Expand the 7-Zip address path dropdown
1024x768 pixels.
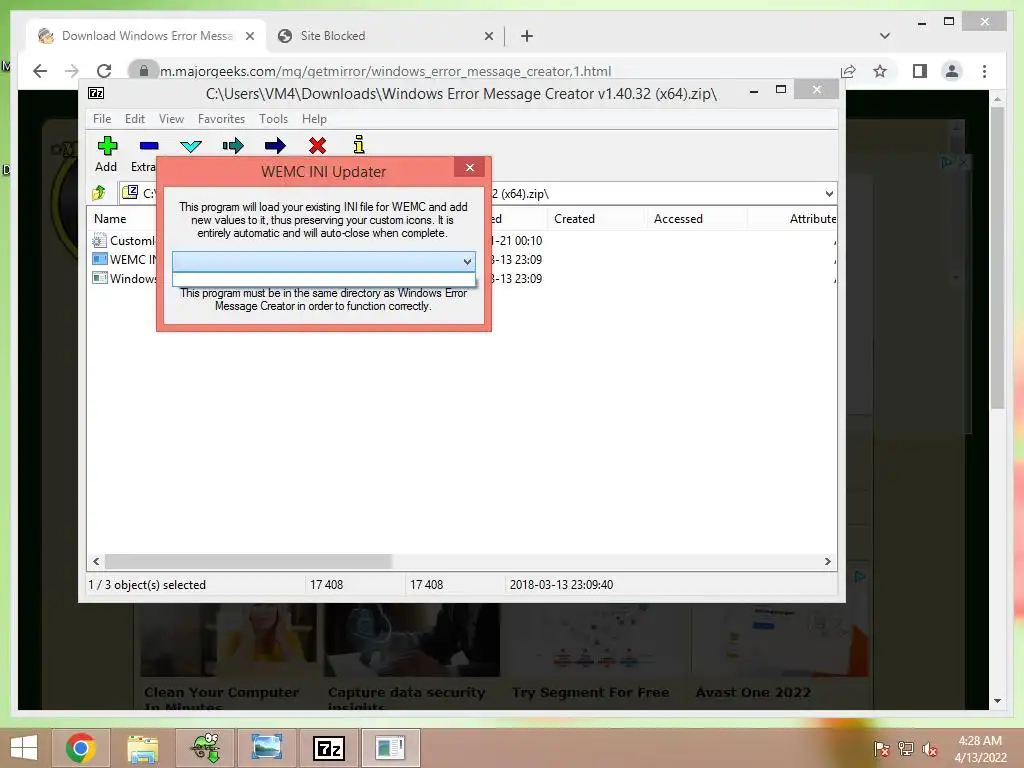point(829,194)
